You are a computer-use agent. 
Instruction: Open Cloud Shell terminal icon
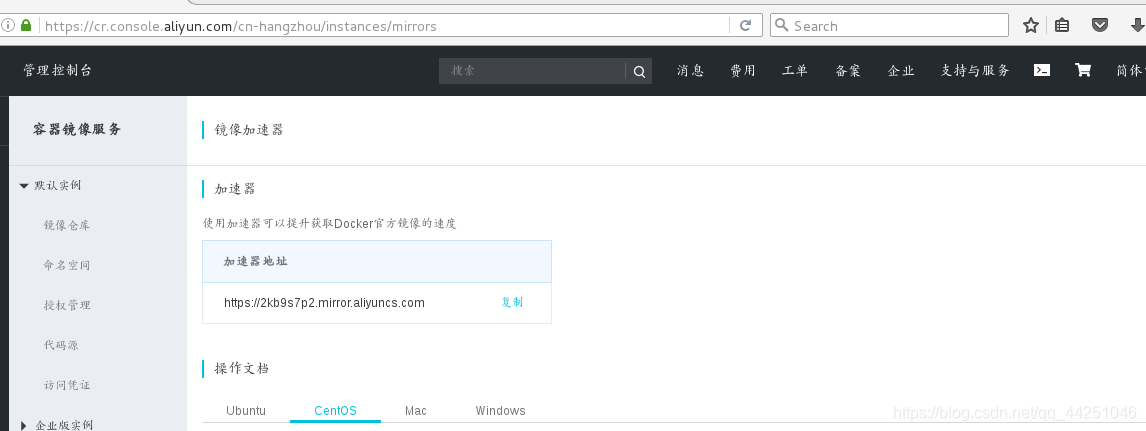[1041, 70]
